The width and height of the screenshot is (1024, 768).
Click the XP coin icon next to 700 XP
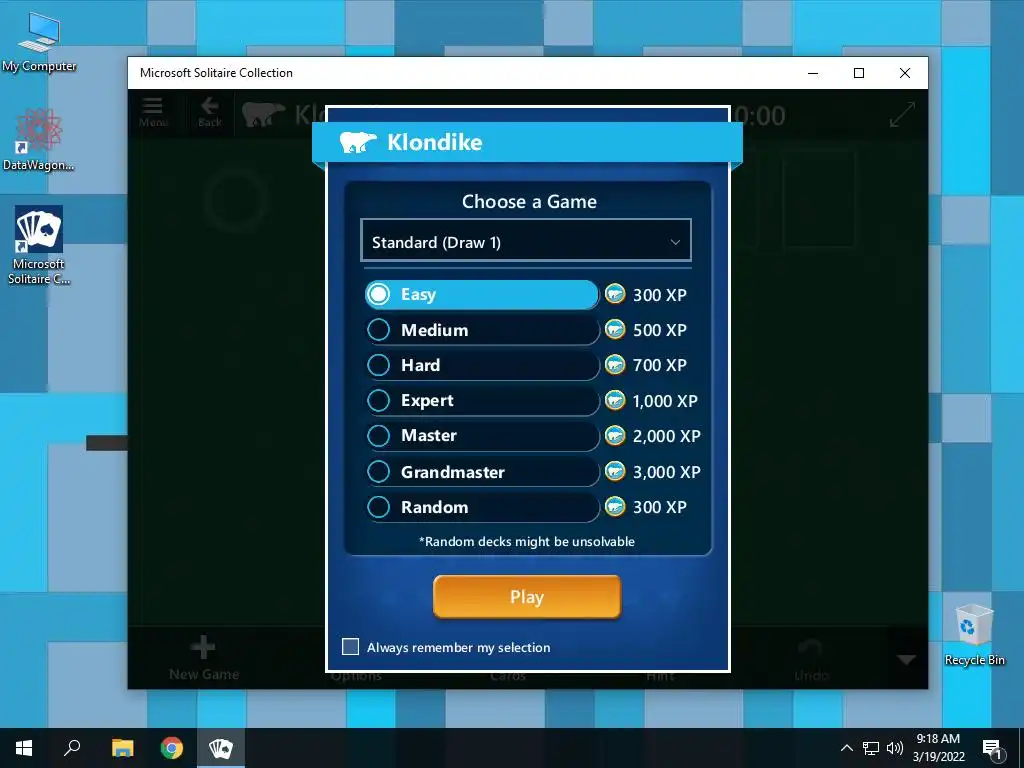(615, 365)
